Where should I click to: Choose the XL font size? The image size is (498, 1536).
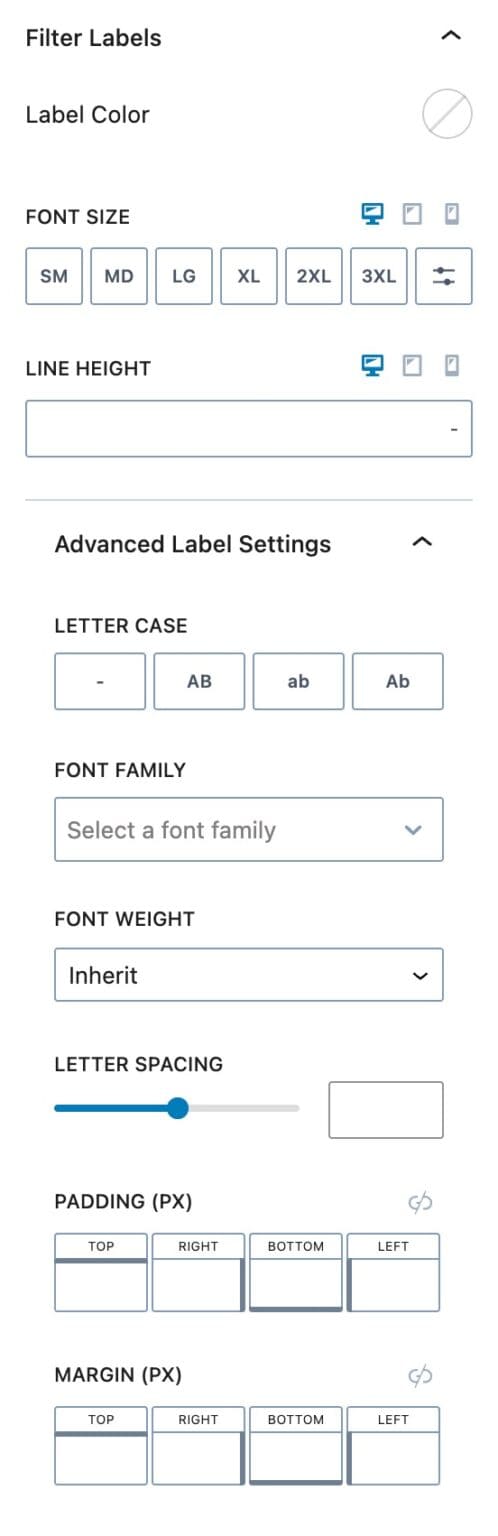249,276
